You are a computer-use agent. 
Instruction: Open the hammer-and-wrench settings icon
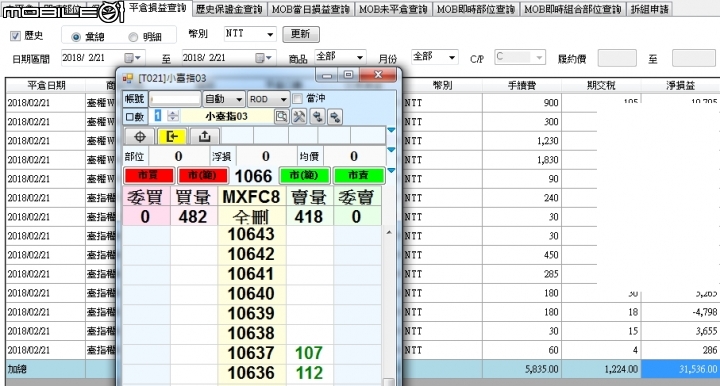click(x=299, y=117)
